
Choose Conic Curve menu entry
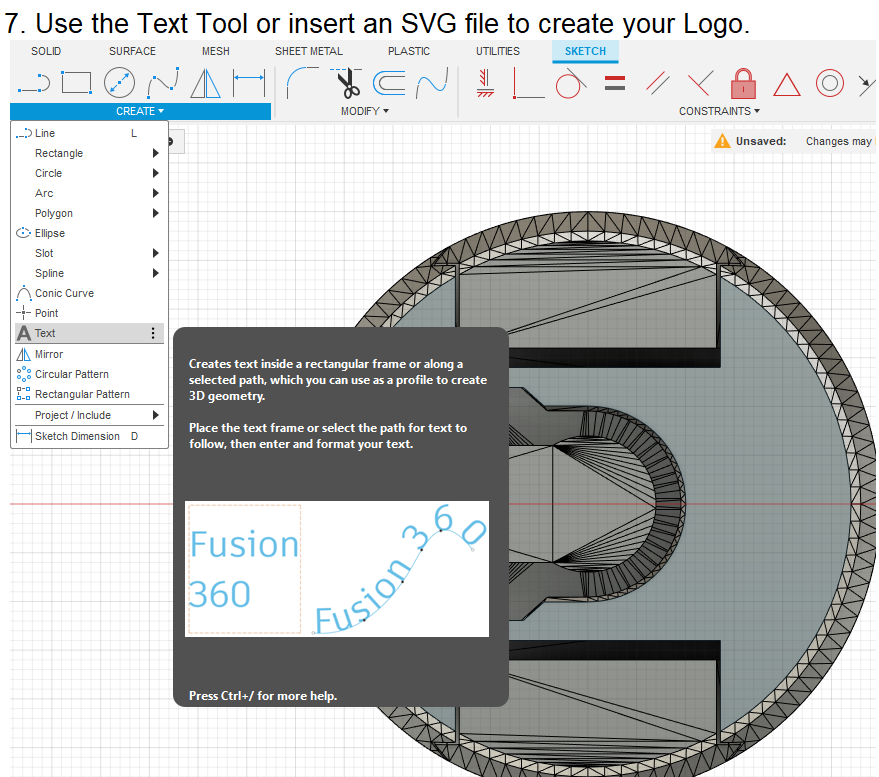[90, 293]
